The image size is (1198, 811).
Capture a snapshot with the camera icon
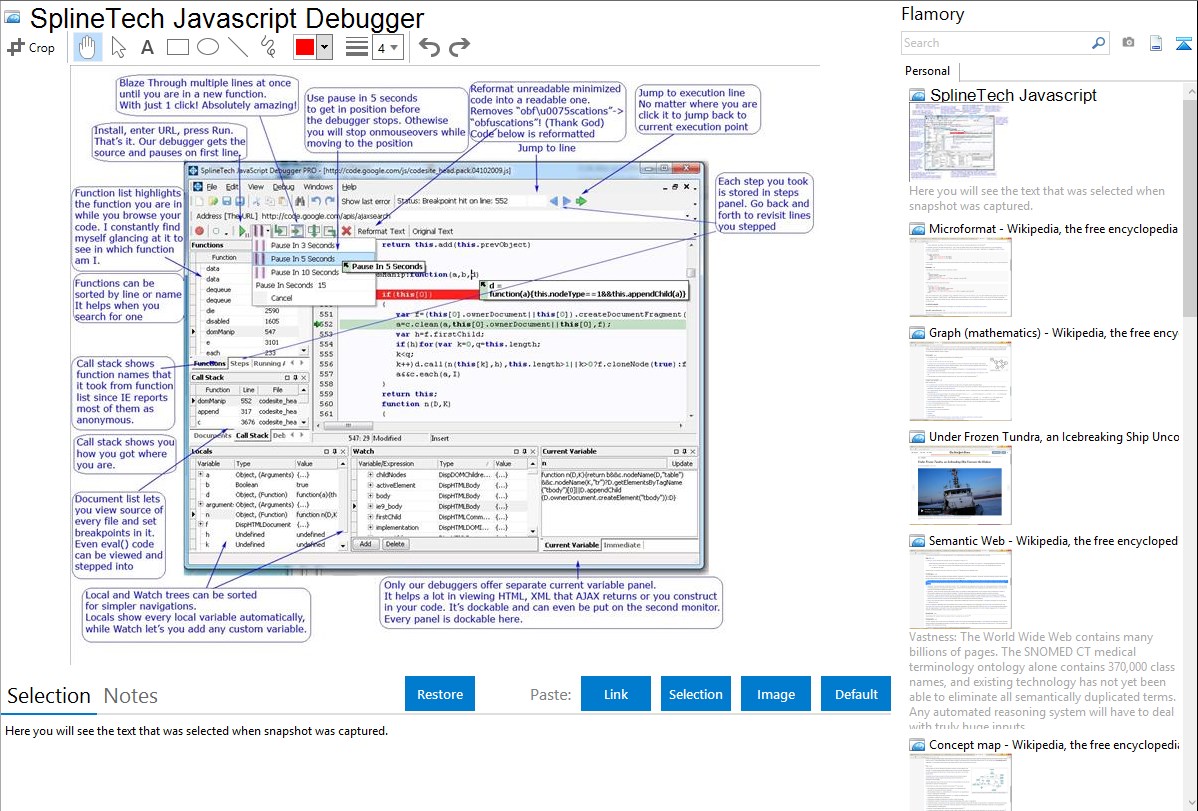(x=1128, y=43)
